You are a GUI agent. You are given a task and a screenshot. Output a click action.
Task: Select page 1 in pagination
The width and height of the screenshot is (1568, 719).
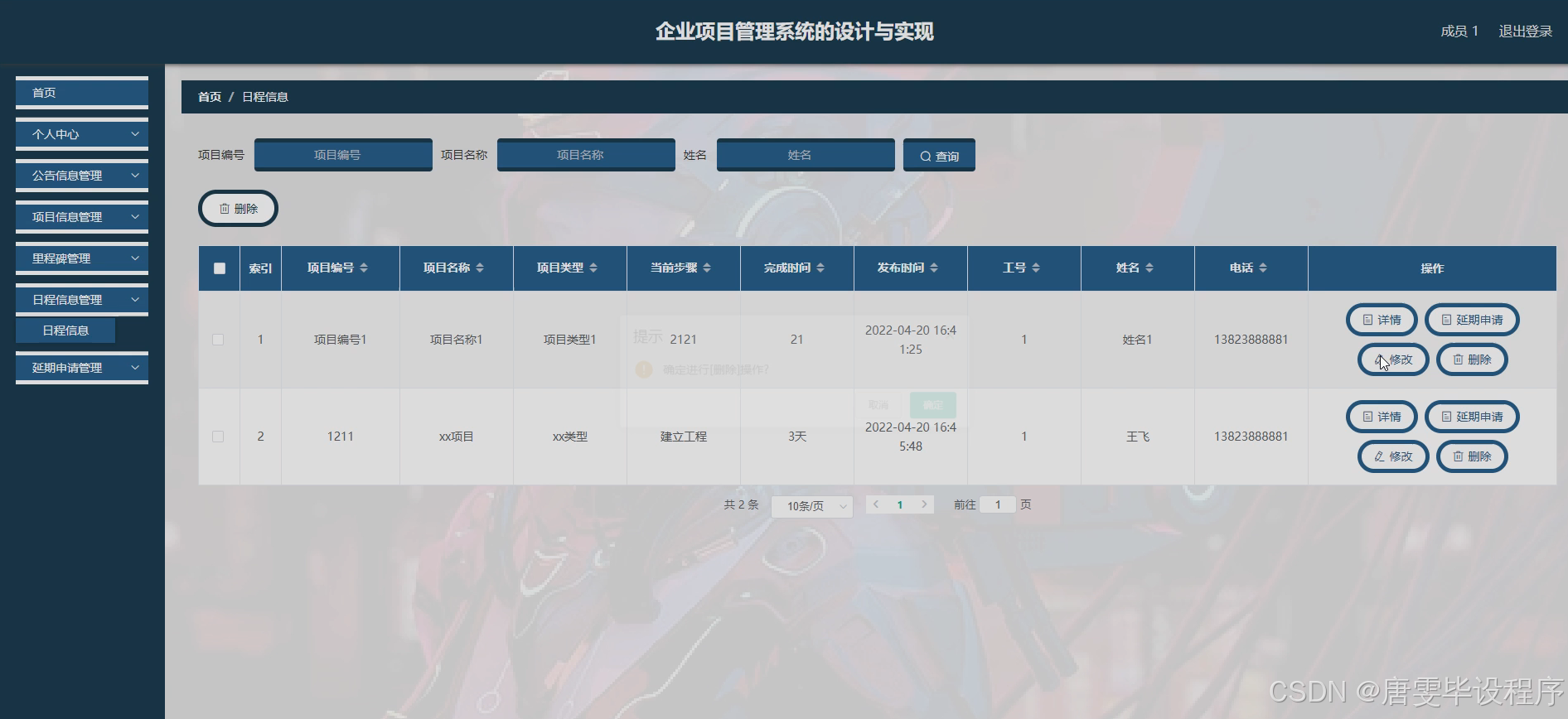[x=900, y=504]
